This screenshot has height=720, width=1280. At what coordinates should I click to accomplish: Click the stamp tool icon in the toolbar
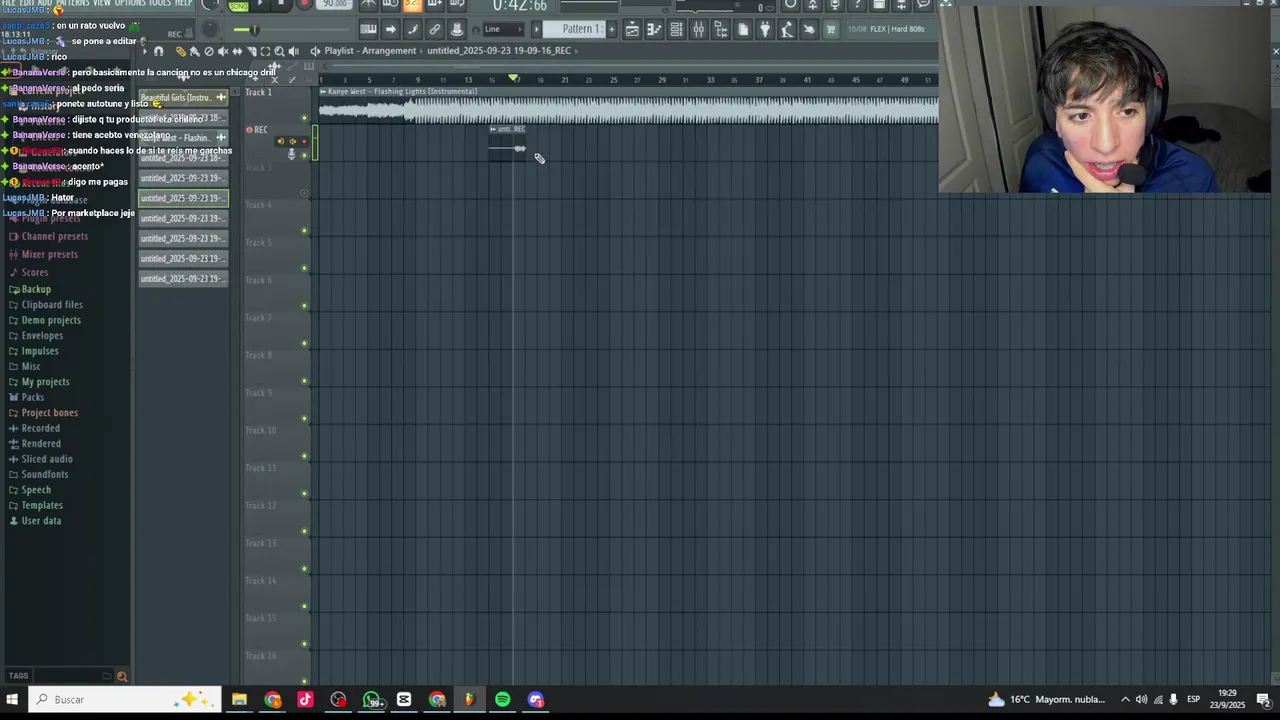(x=457, y=29)
